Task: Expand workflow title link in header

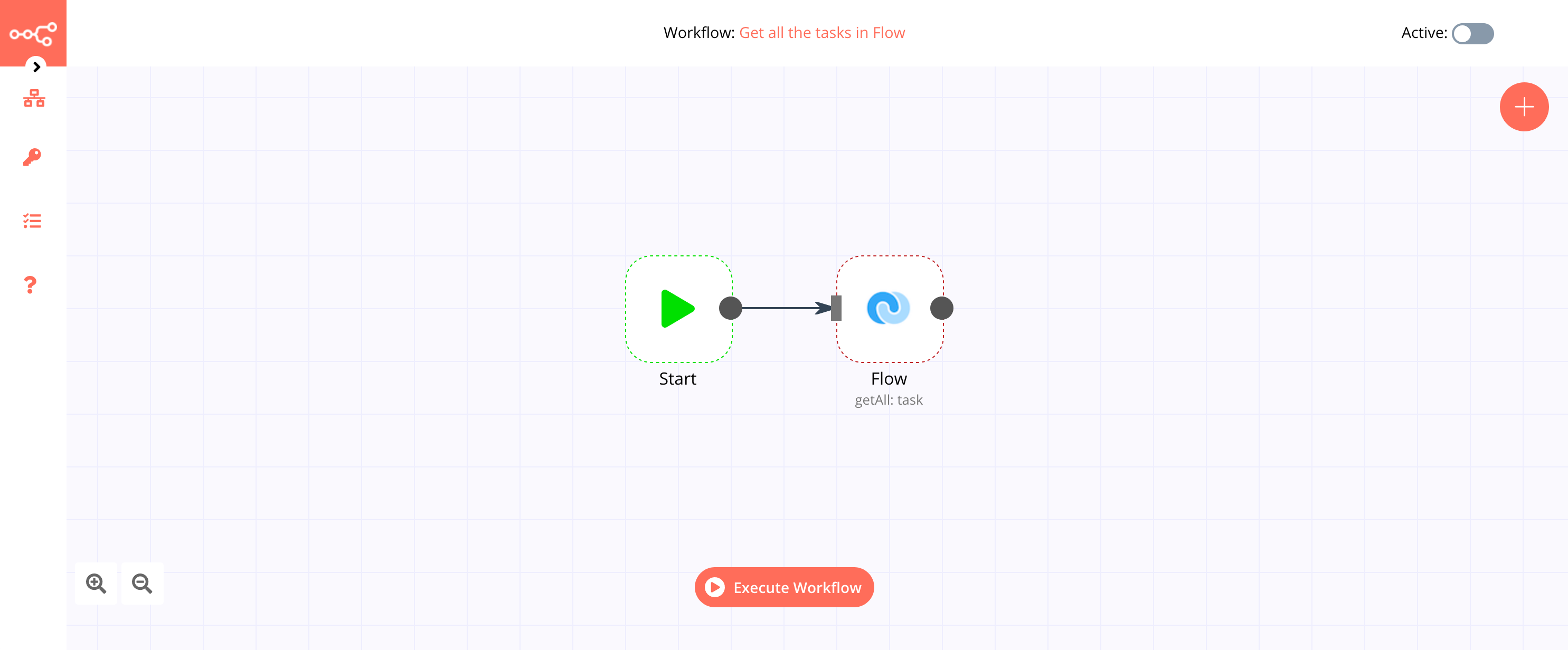Action: point(822,32)
